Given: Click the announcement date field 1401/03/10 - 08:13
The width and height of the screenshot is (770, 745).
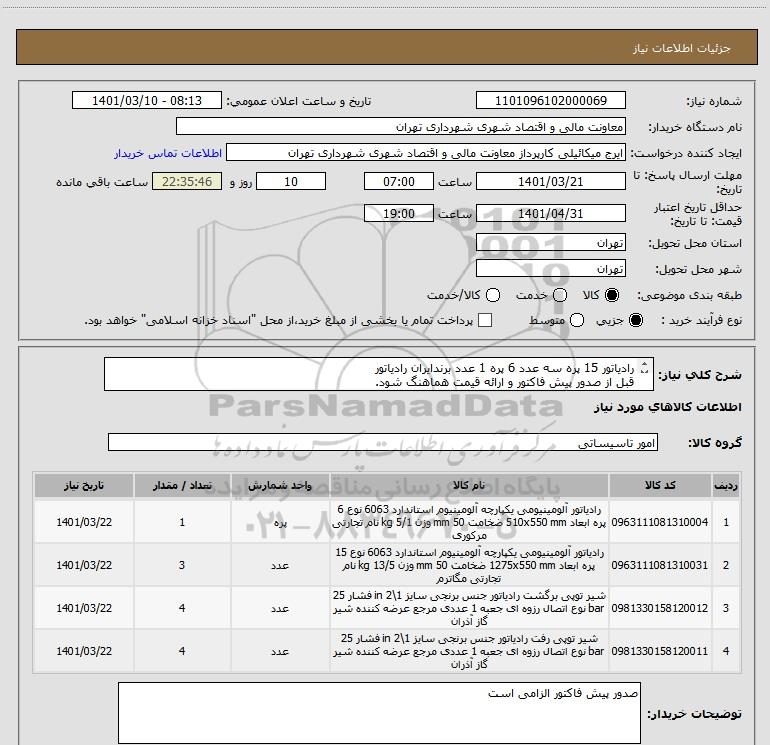Looking at the screenshot, I should 147,100.
